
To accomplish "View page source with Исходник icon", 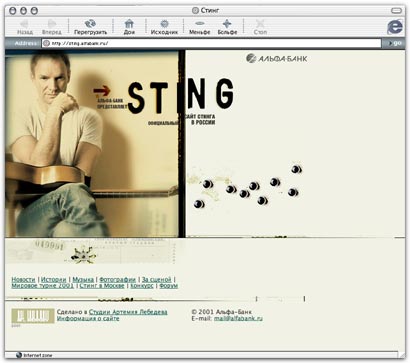I will (164, 24).
